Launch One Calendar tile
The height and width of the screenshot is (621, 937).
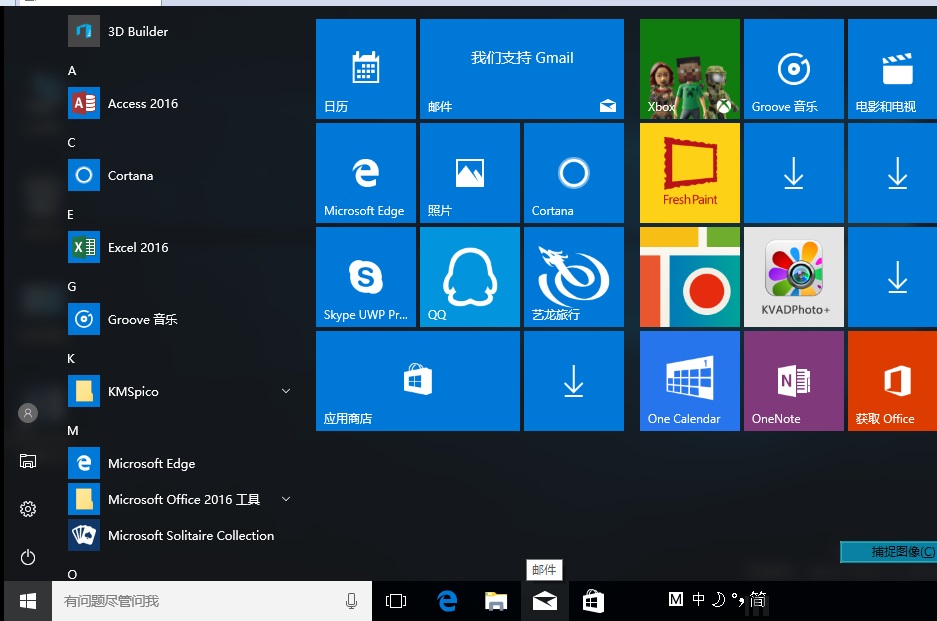pos(689,380)
